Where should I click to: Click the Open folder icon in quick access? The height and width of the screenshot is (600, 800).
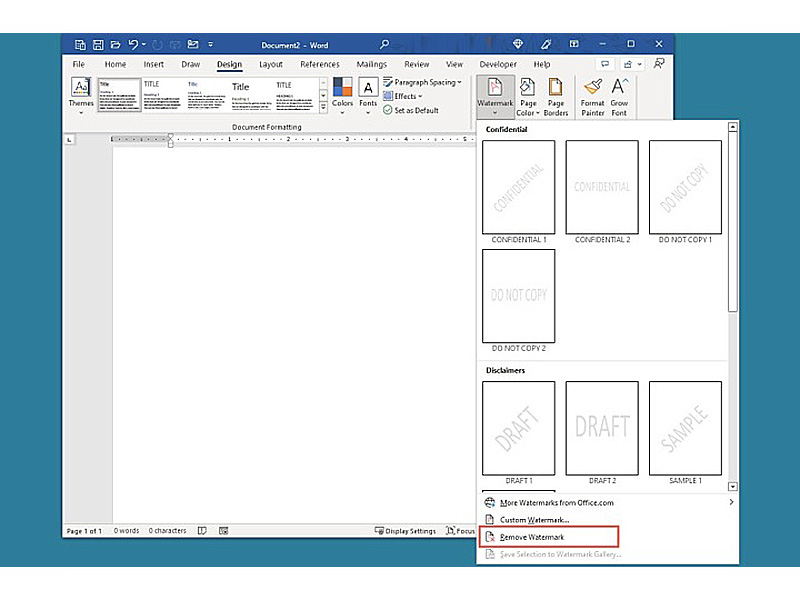pos(115,45)
